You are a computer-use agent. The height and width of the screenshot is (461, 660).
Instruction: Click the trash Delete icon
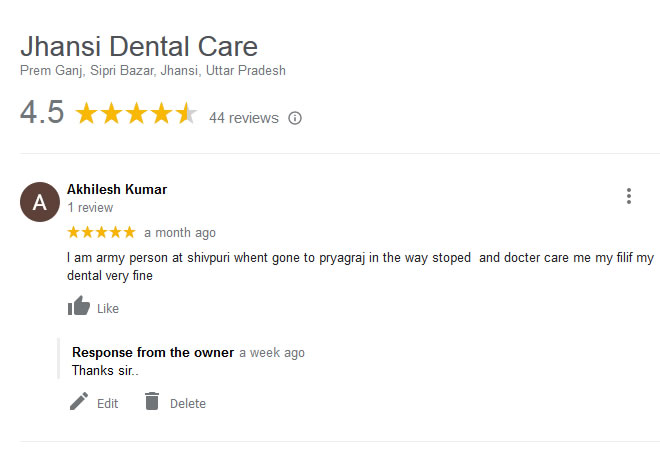tap(152, 401)
